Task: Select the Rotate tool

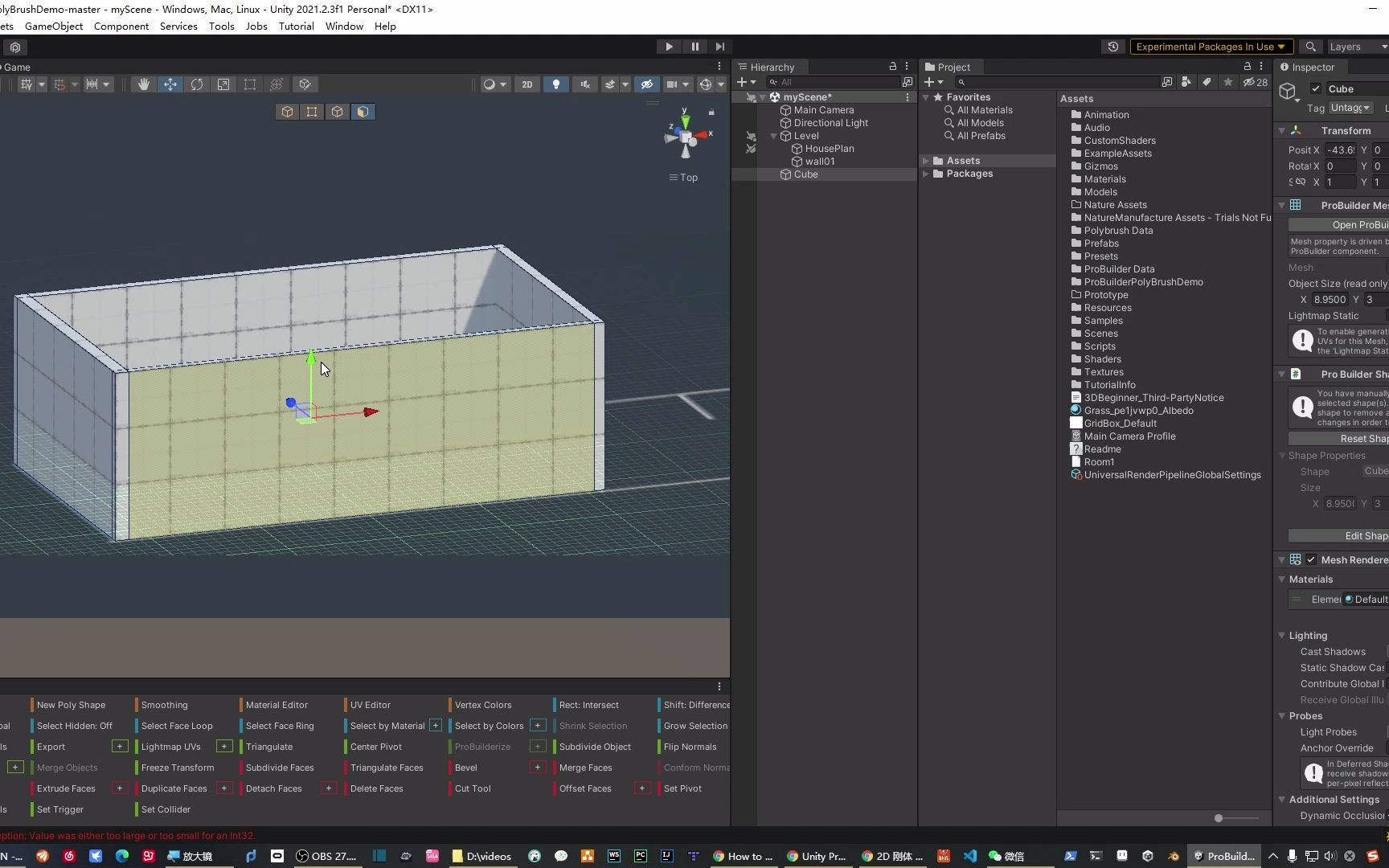Action: (x=197, y=84)
